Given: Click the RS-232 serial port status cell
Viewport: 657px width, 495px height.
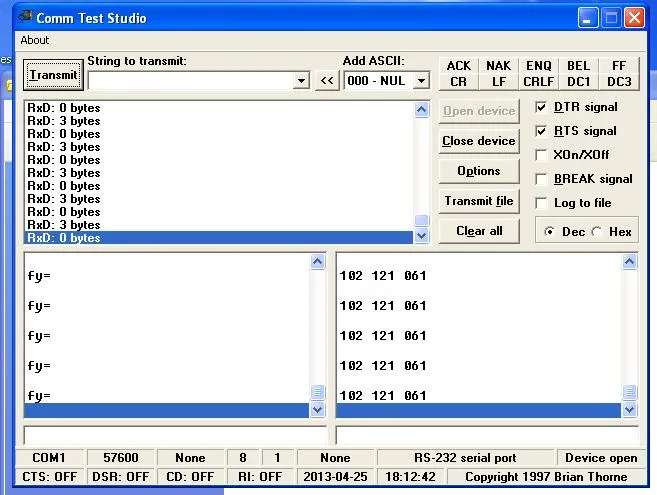Looking at the screenshot, I should click(465, 458).
